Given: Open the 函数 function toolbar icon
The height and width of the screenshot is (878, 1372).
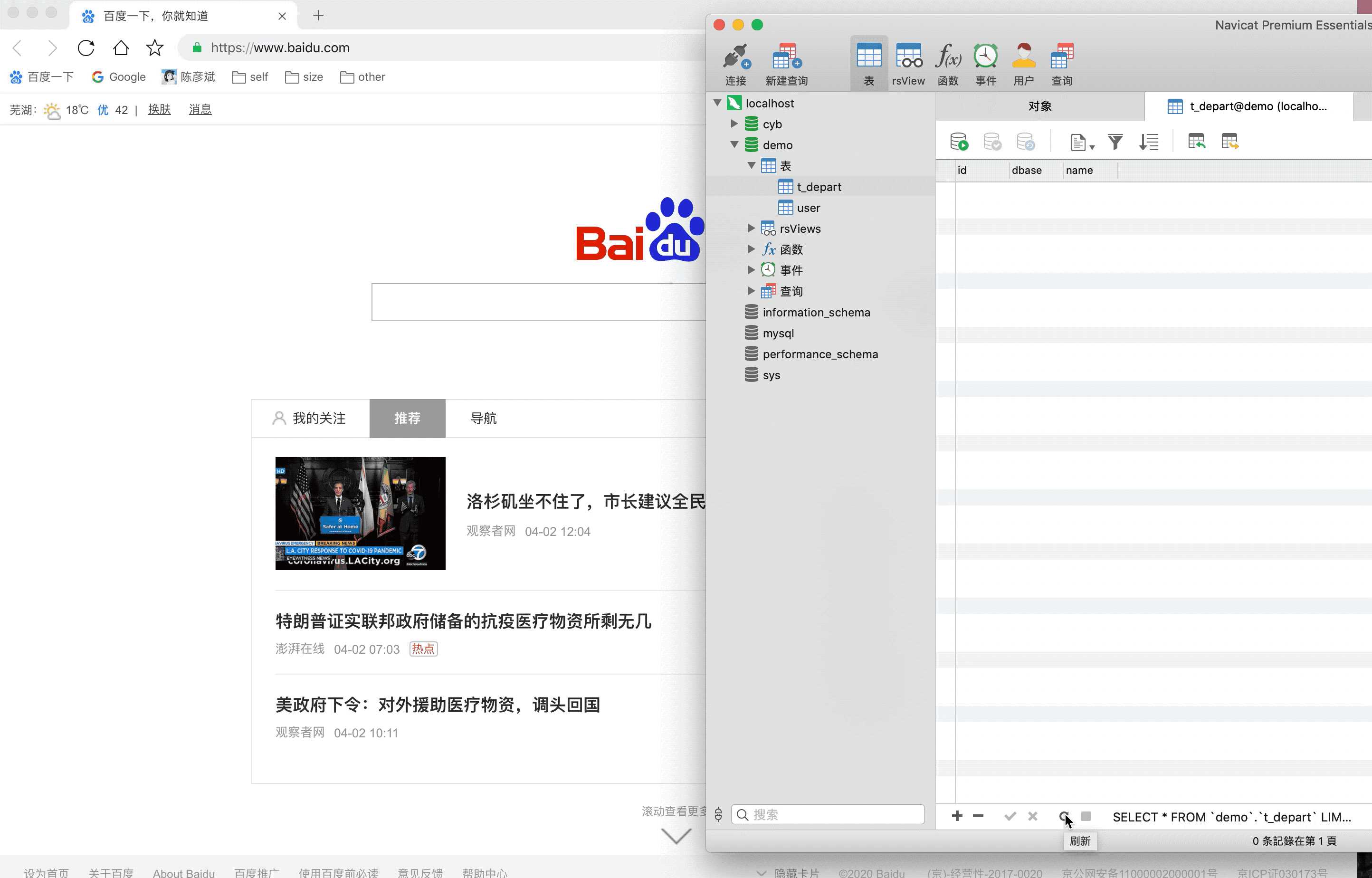Looking at the screenshot, I should 948,64.
